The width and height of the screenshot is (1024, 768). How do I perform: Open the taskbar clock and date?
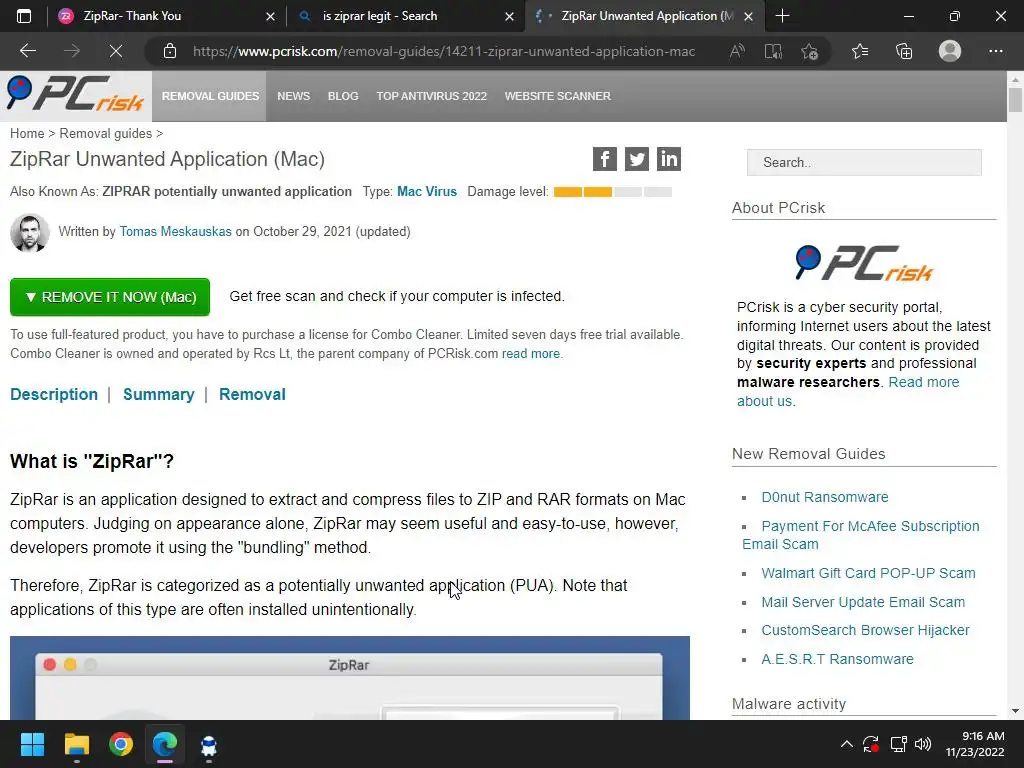coord(975,744)
